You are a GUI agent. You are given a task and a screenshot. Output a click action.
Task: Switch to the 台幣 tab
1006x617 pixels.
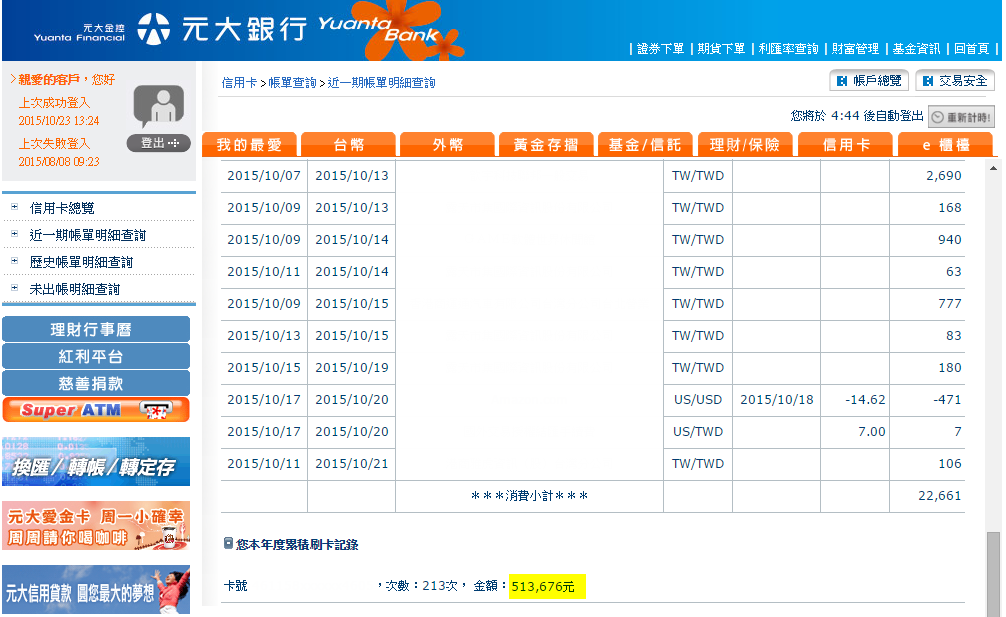[x=348, y=145]
